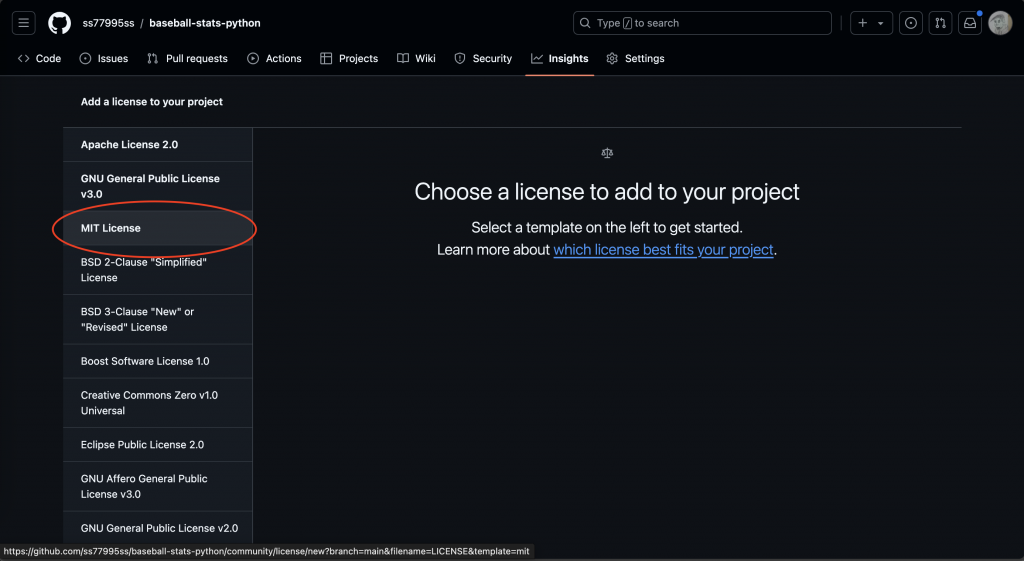Select Boost Software License 1.0 template
Image resolution: width=1024 pixels, height=561 pixels.
(157, 361)
